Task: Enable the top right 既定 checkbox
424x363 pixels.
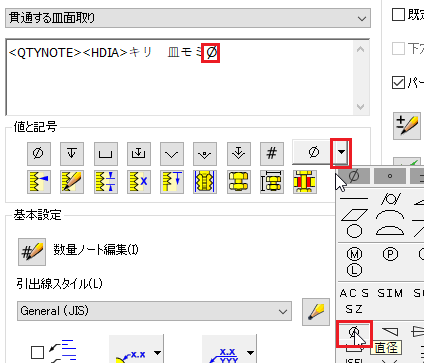Action: coord(398,15)
